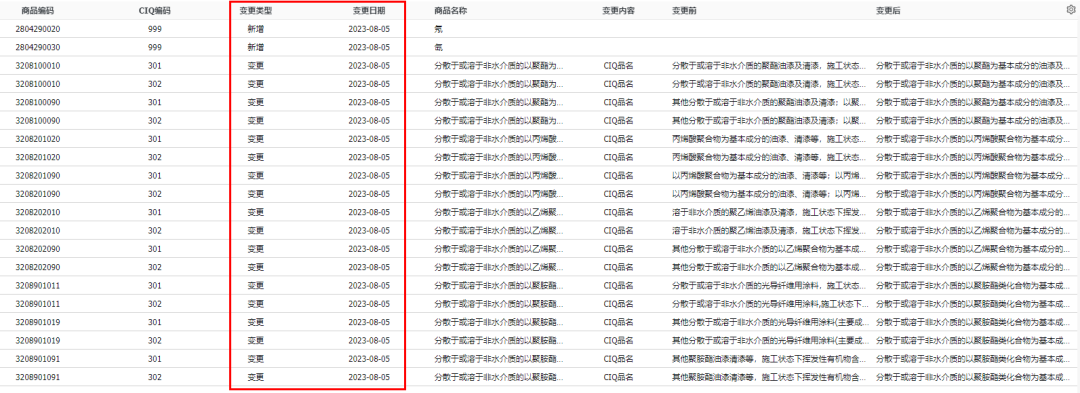This screenshot has height=393, width=1080.
Task: Click the CIQ编码 column header
Action: click(154, 11)
